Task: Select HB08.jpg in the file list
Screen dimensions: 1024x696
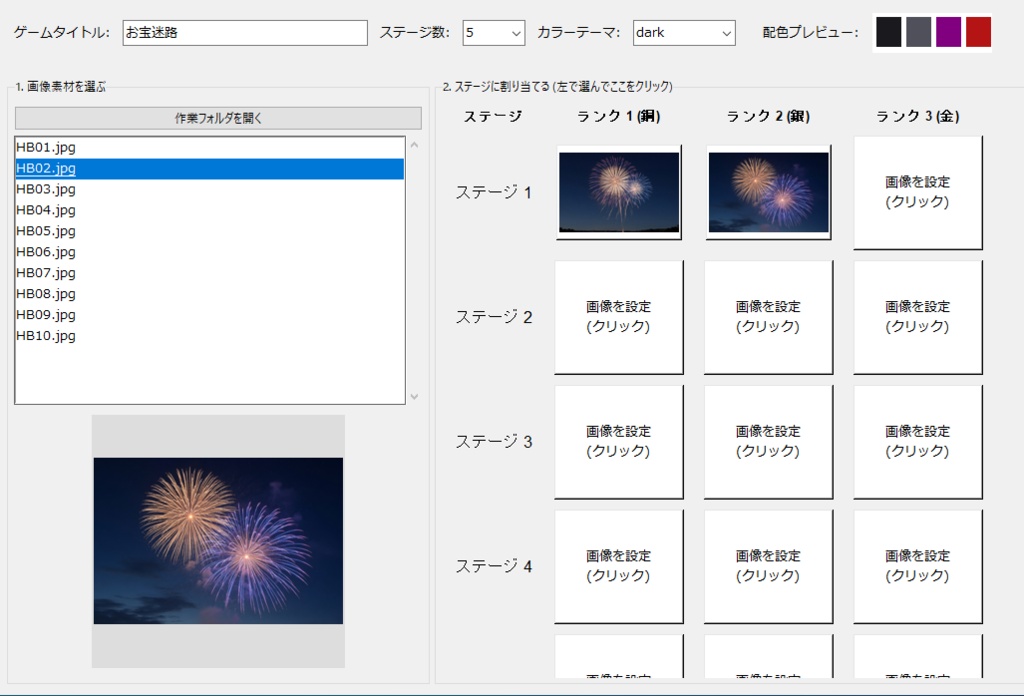Action: coord(210,294)
